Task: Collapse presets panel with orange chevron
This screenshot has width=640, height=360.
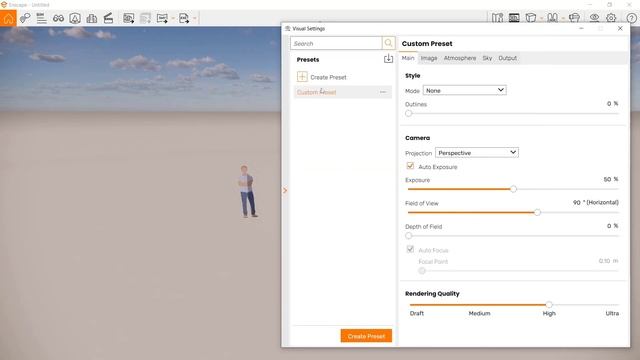Action: pos(285,190)
